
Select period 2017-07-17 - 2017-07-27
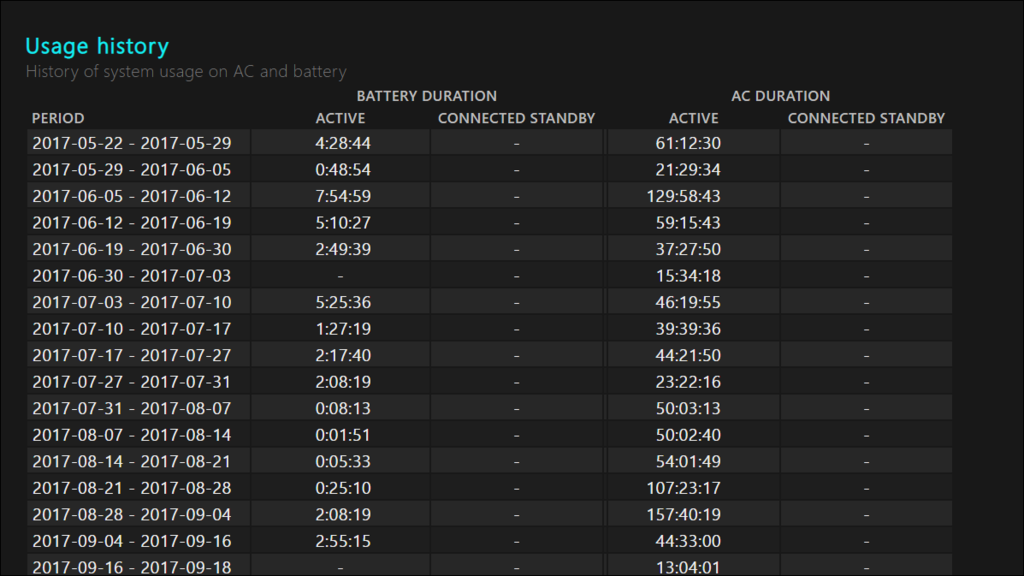pyautogui.click(x=132, y=355)
